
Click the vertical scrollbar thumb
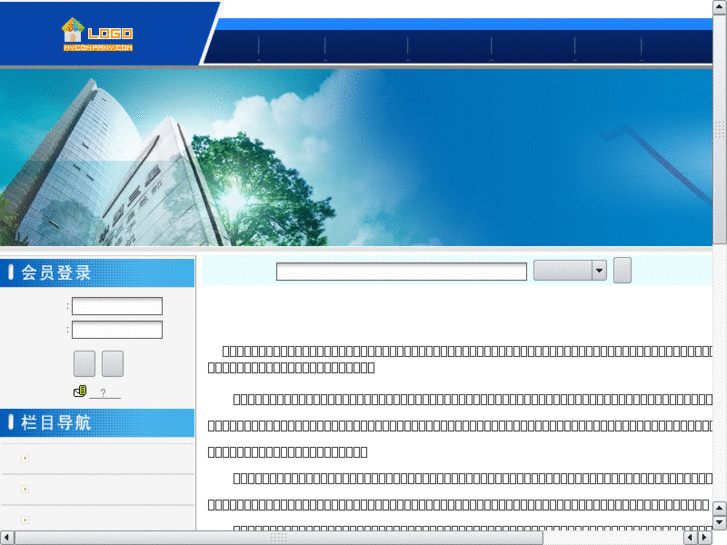pos(720,129)
